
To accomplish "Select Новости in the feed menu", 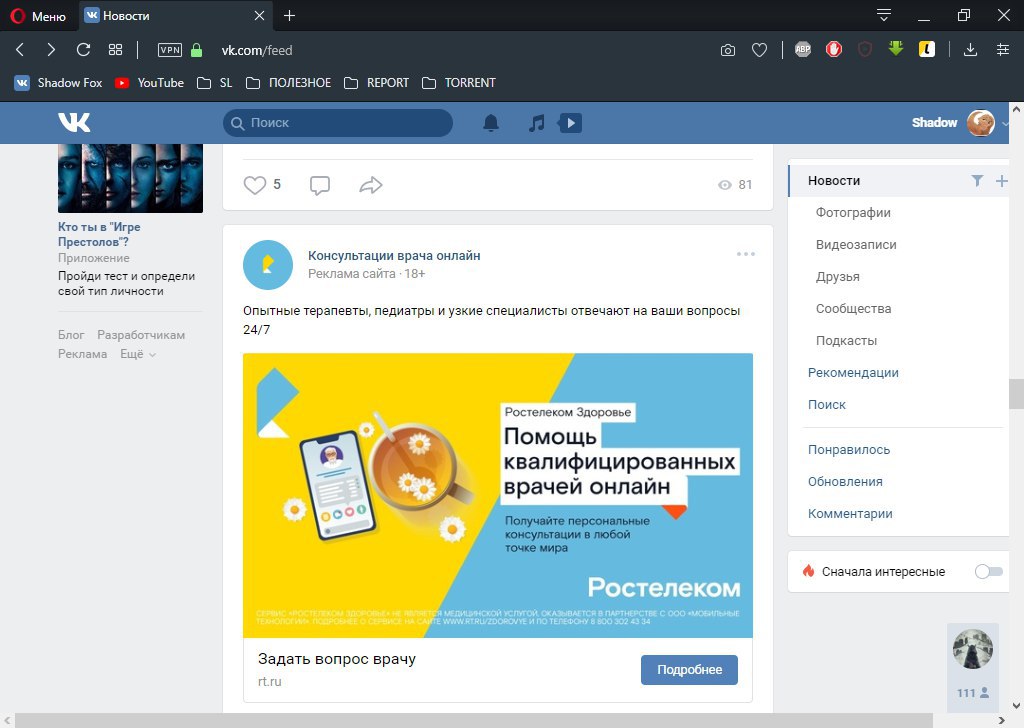I will click(x=834, y=181).
